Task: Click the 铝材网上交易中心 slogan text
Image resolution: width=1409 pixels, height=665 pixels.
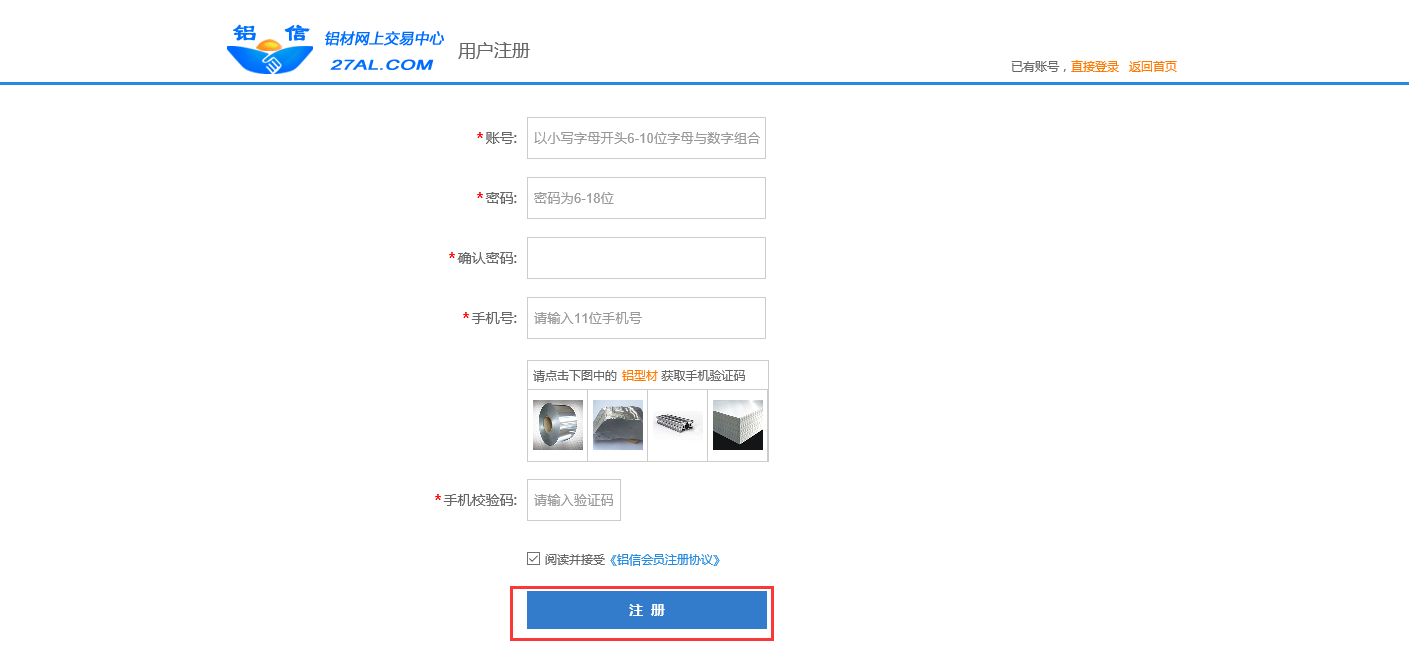Action: coord(384,38)
